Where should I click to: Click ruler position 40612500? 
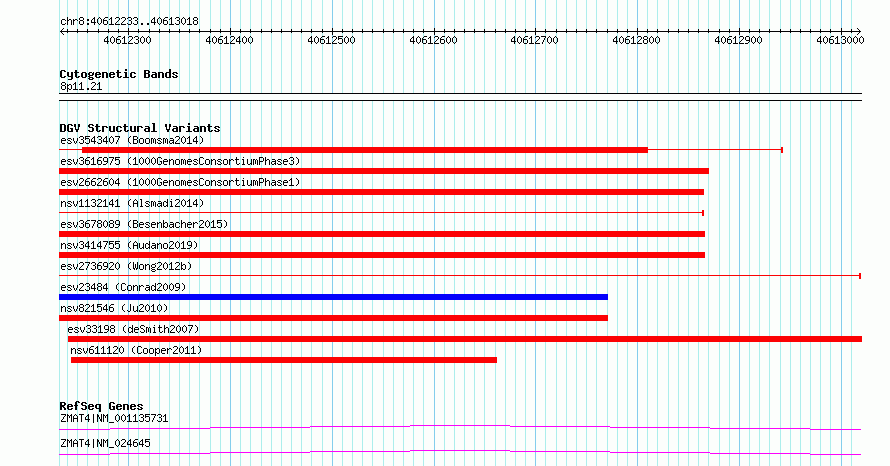331,40
